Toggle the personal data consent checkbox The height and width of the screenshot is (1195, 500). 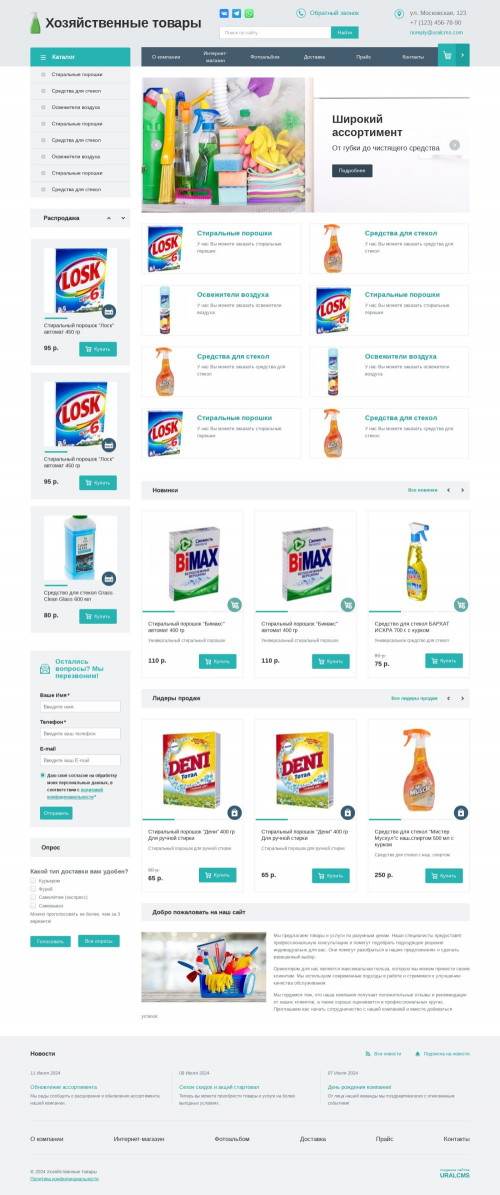pyautogui.click(x=42, y=775)
